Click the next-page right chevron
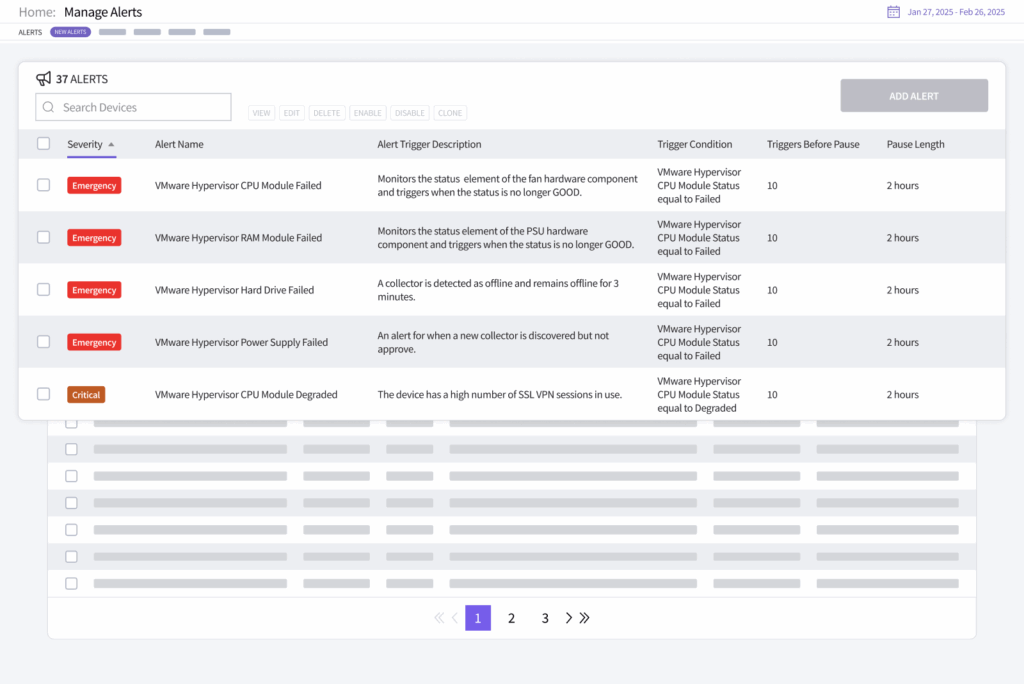Screen dimensions: 1024x684 (568, 618)
